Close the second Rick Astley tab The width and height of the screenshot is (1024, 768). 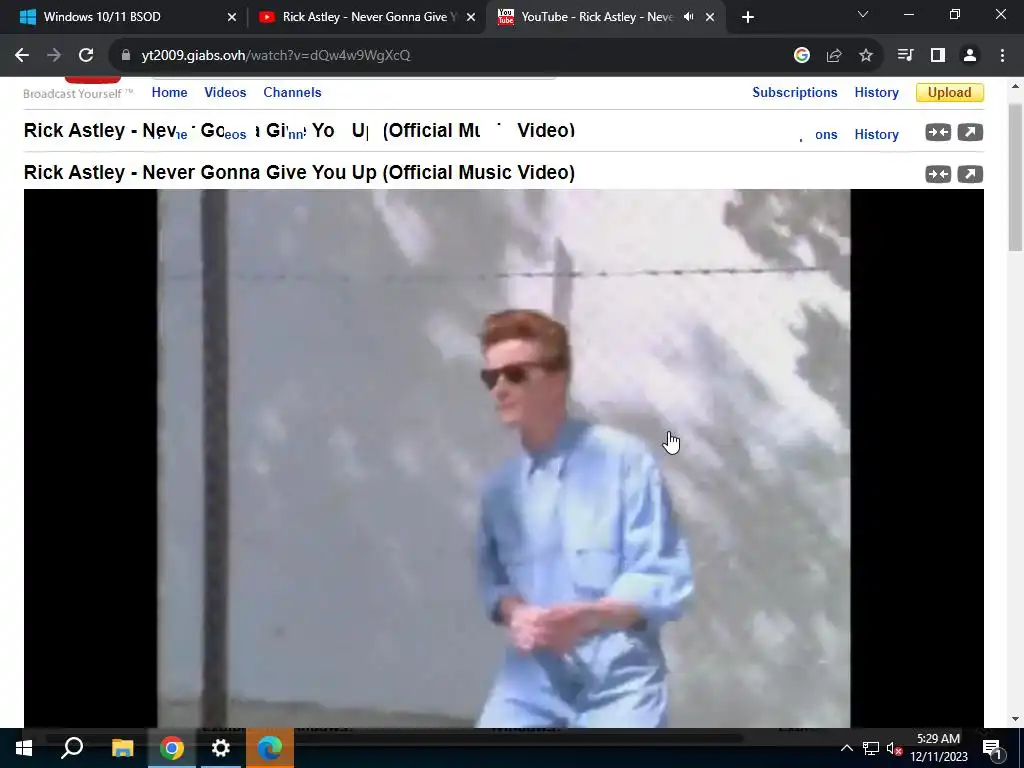pos(471,17)
